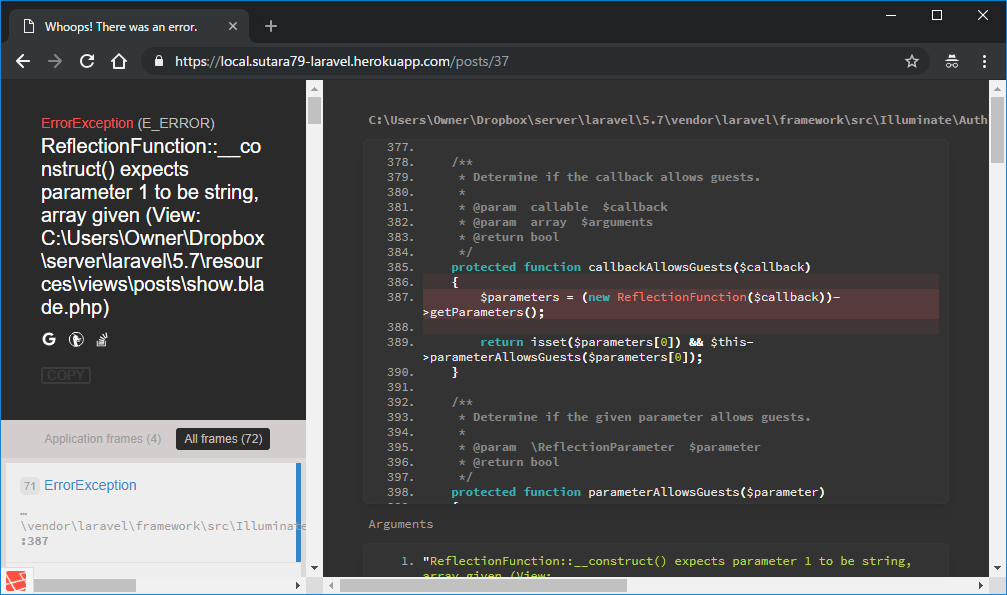Viewport: 1007px width, 595px height.
Task: Search the error on Stack Overflow
Action: (101, 339)
